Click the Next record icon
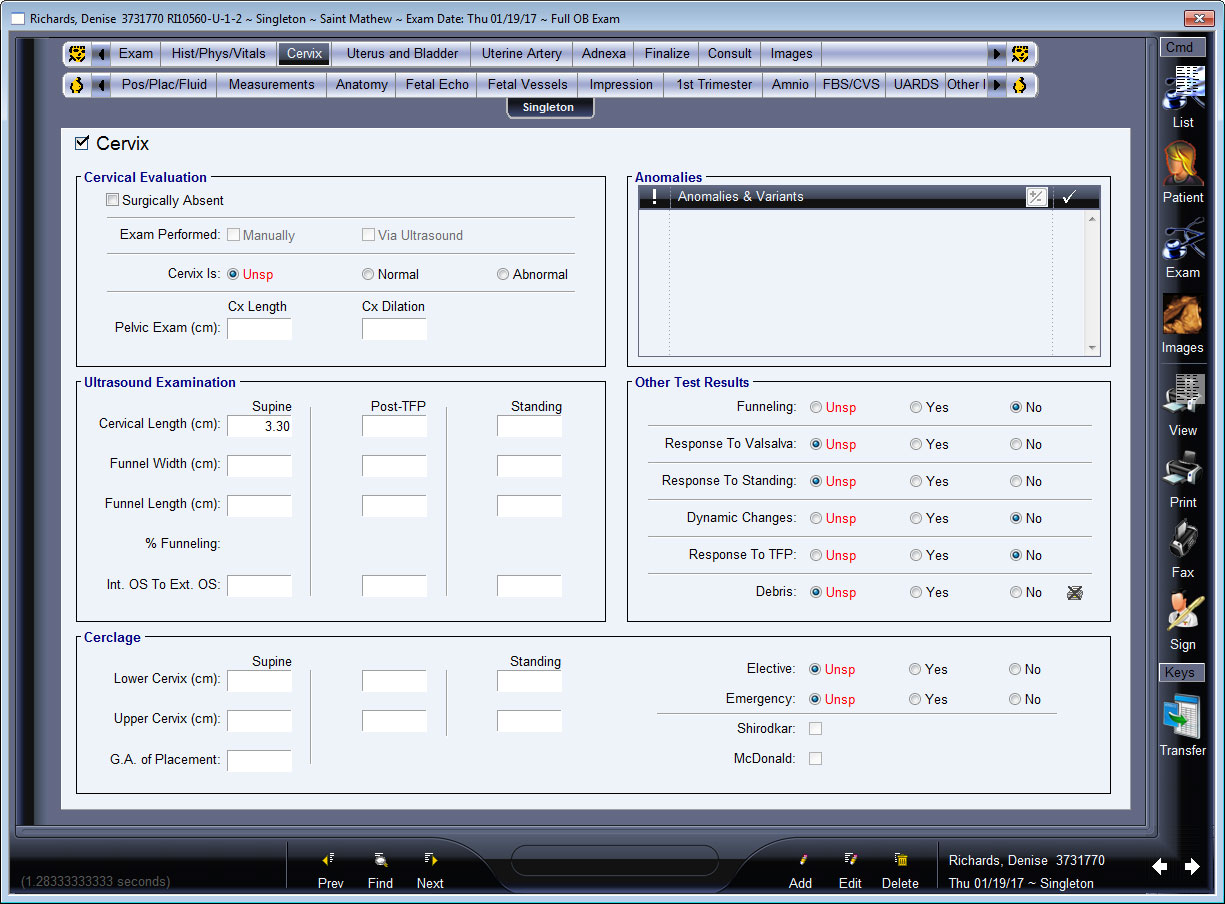Image resolution: width=1225 pixels, height=904 pixels. (x=430, y=859)
